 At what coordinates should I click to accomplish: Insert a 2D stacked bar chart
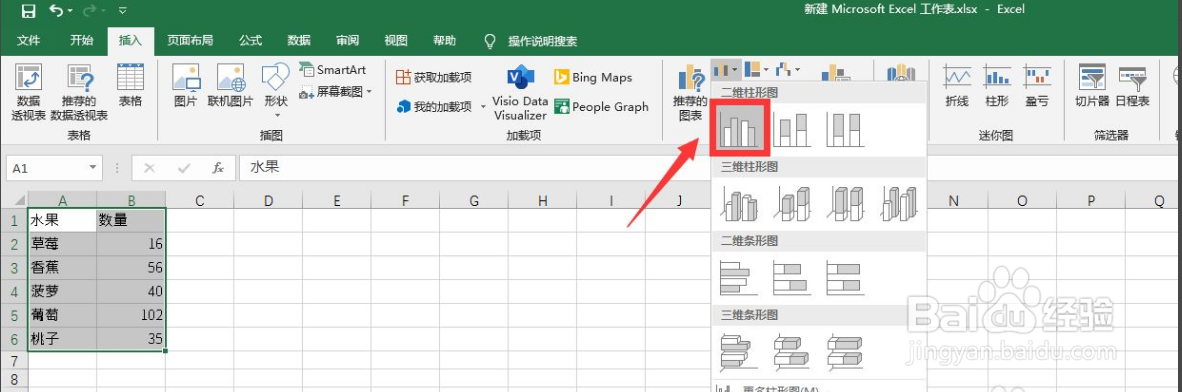click(x=792, y=277)
